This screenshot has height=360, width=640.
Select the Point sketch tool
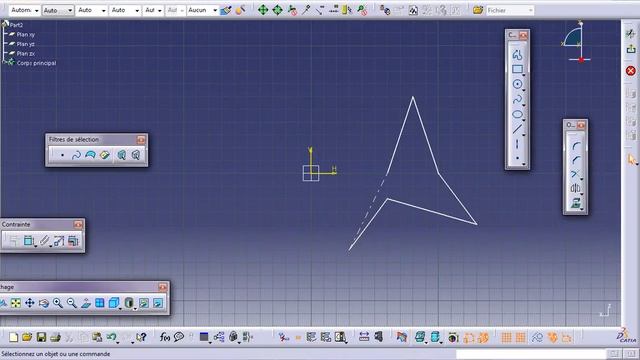pos(517,158)
